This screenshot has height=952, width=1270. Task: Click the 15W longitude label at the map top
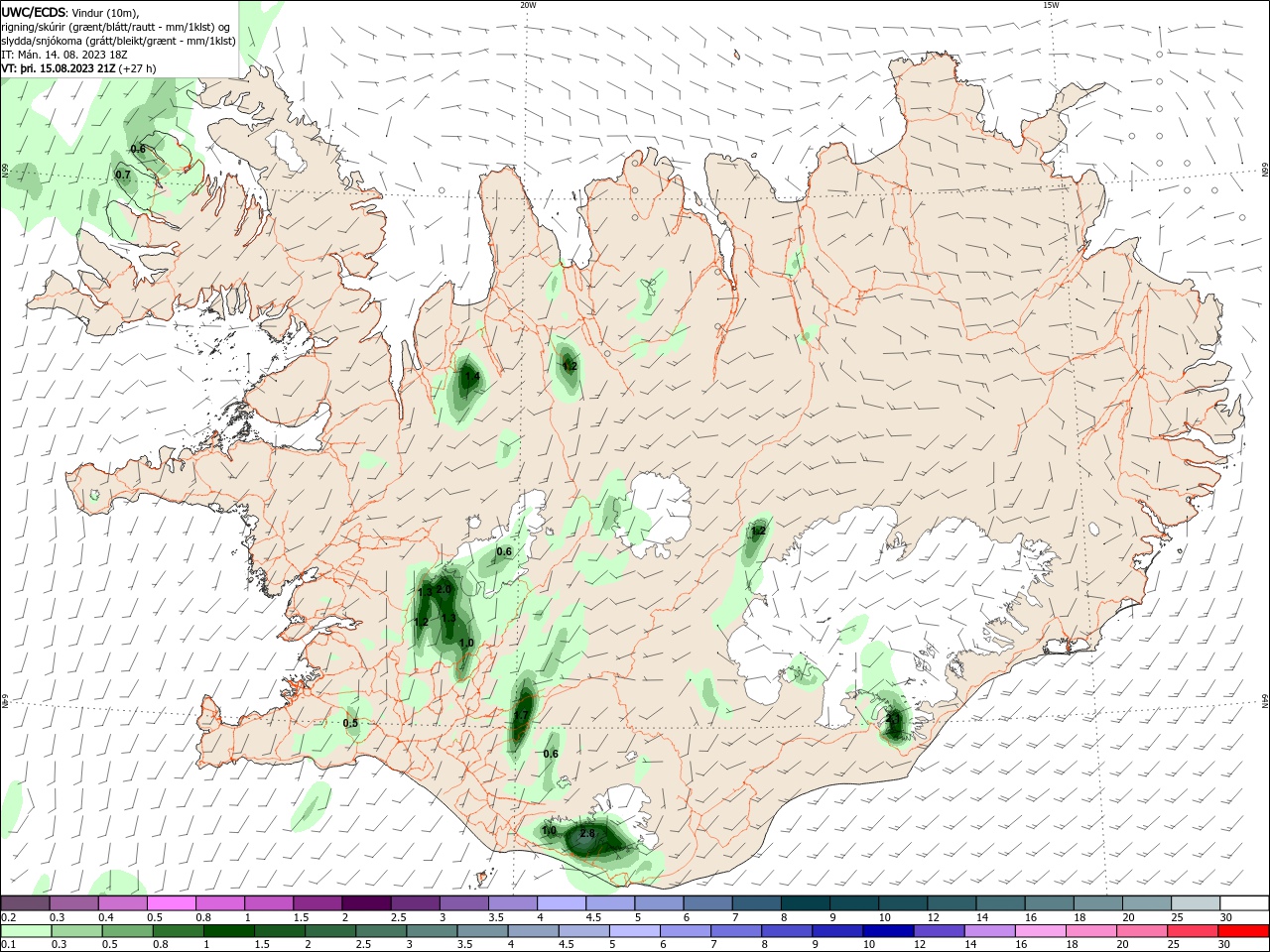point(1051,5)
